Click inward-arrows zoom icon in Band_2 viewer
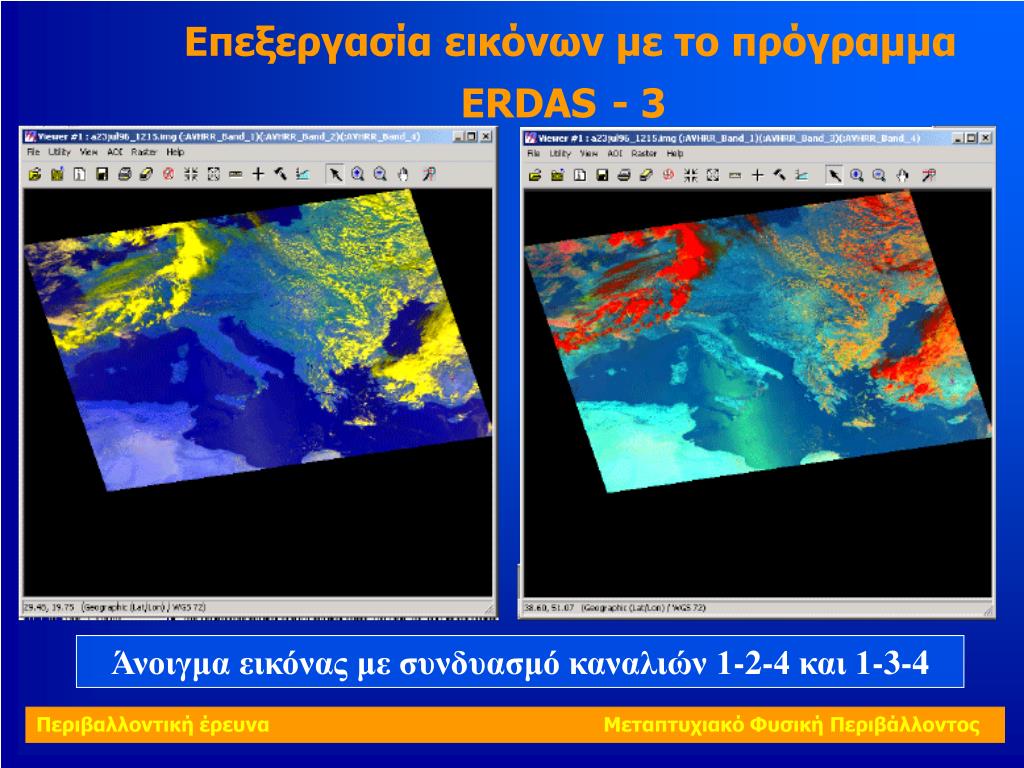The width and height of the screenshot is (1024, 768). tap(191, 174)
